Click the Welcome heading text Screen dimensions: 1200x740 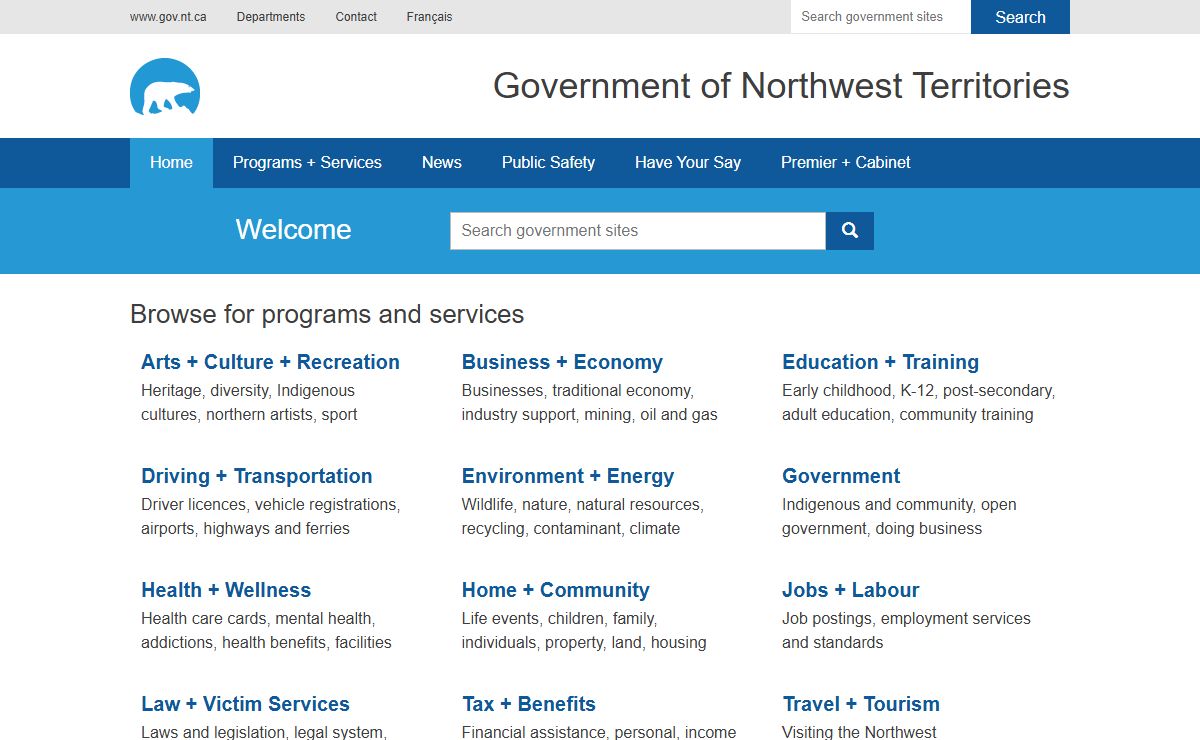[293, 230]
